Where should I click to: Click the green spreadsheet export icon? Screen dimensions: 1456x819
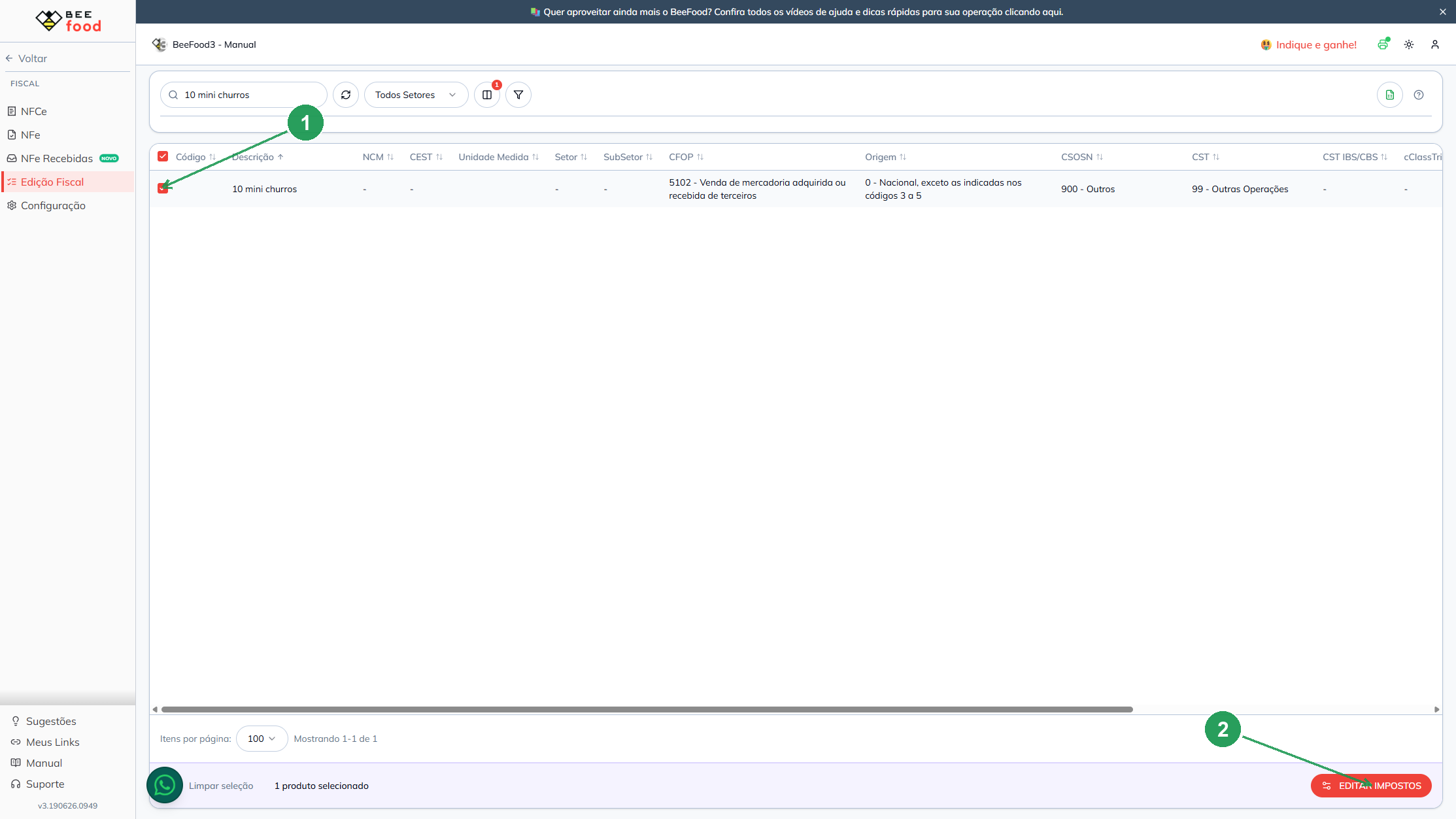(1390, 95)
